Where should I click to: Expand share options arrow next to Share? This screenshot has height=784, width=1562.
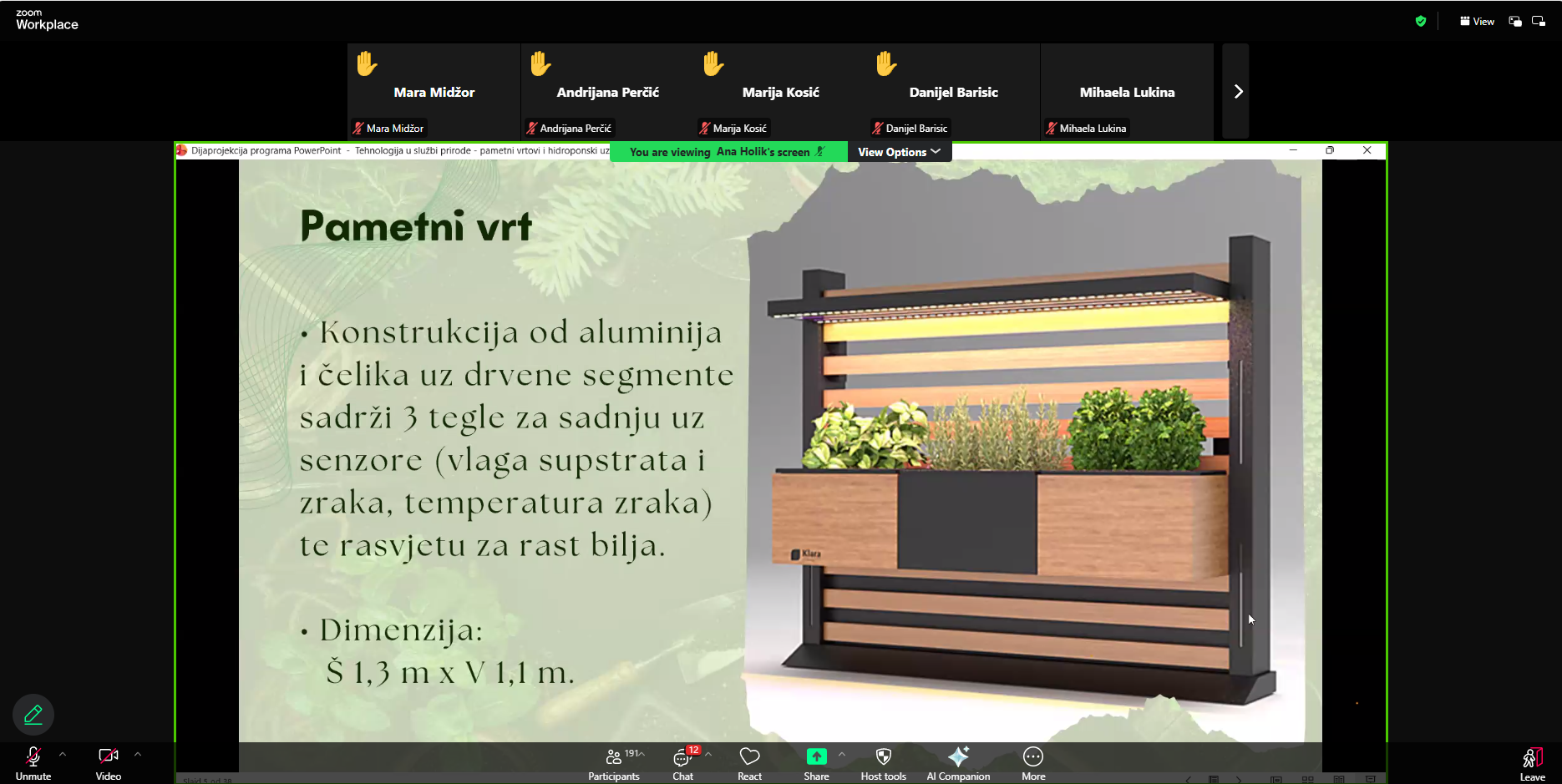(x=842, y=754)
